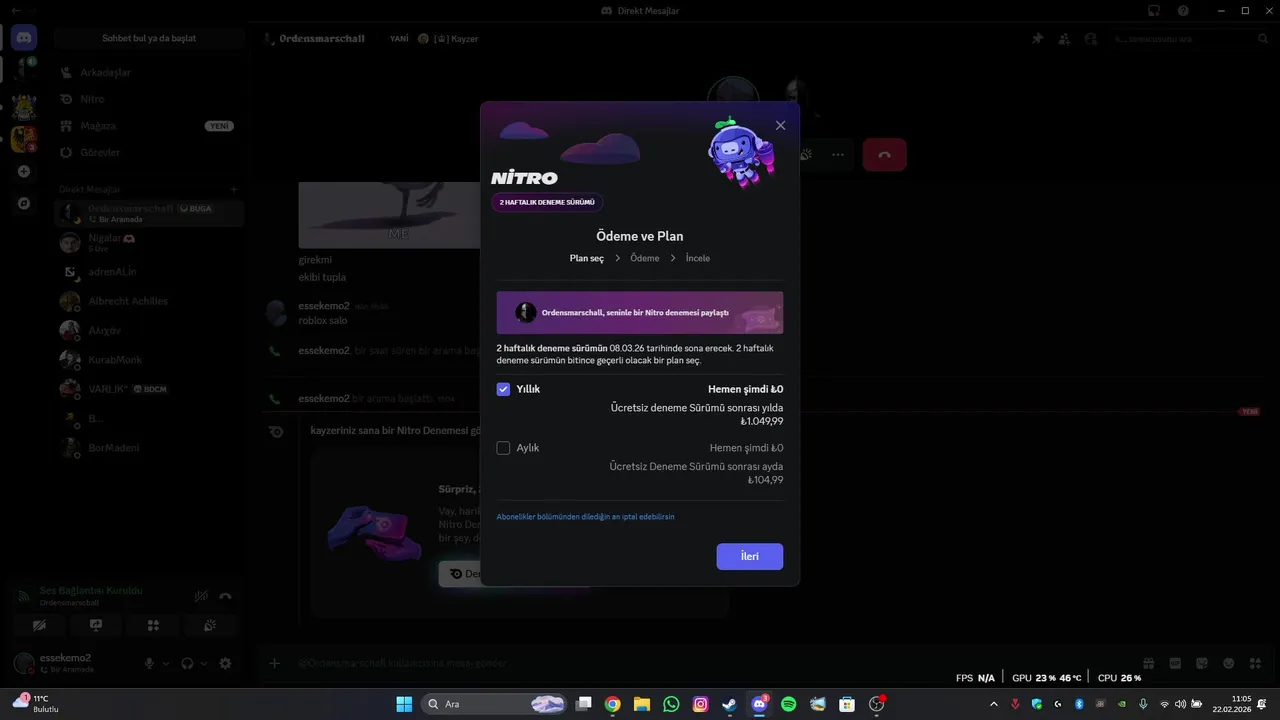Click the taskbar Ara search box
The width and height of the screenshot is (1280, 720).
(x=495, y=704)
